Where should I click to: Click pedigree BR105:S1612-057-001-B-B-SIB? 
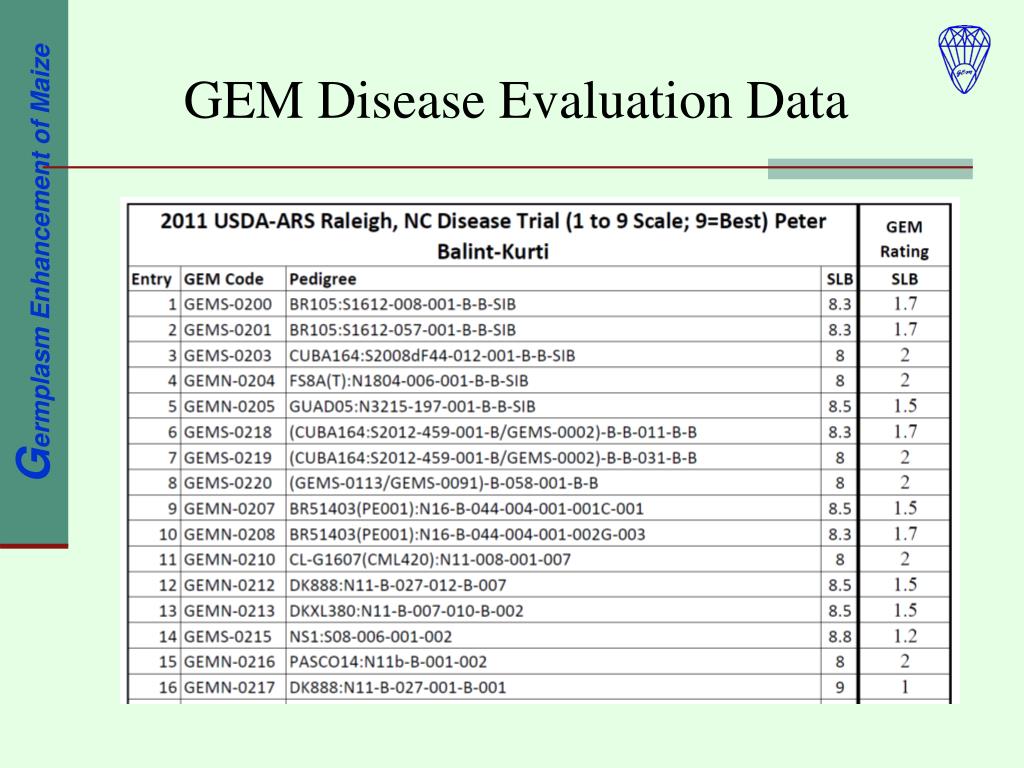(402, 330)
